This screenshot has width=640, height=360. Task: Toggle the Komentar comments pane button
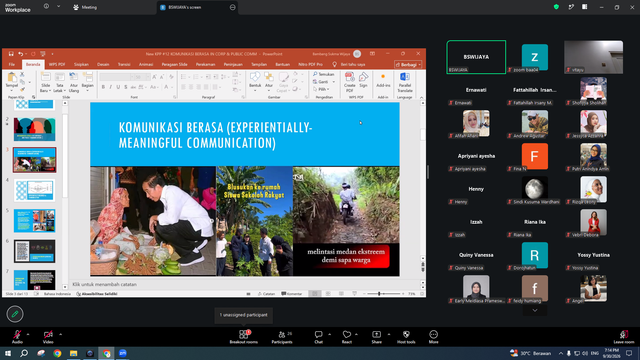click(291, 293)
